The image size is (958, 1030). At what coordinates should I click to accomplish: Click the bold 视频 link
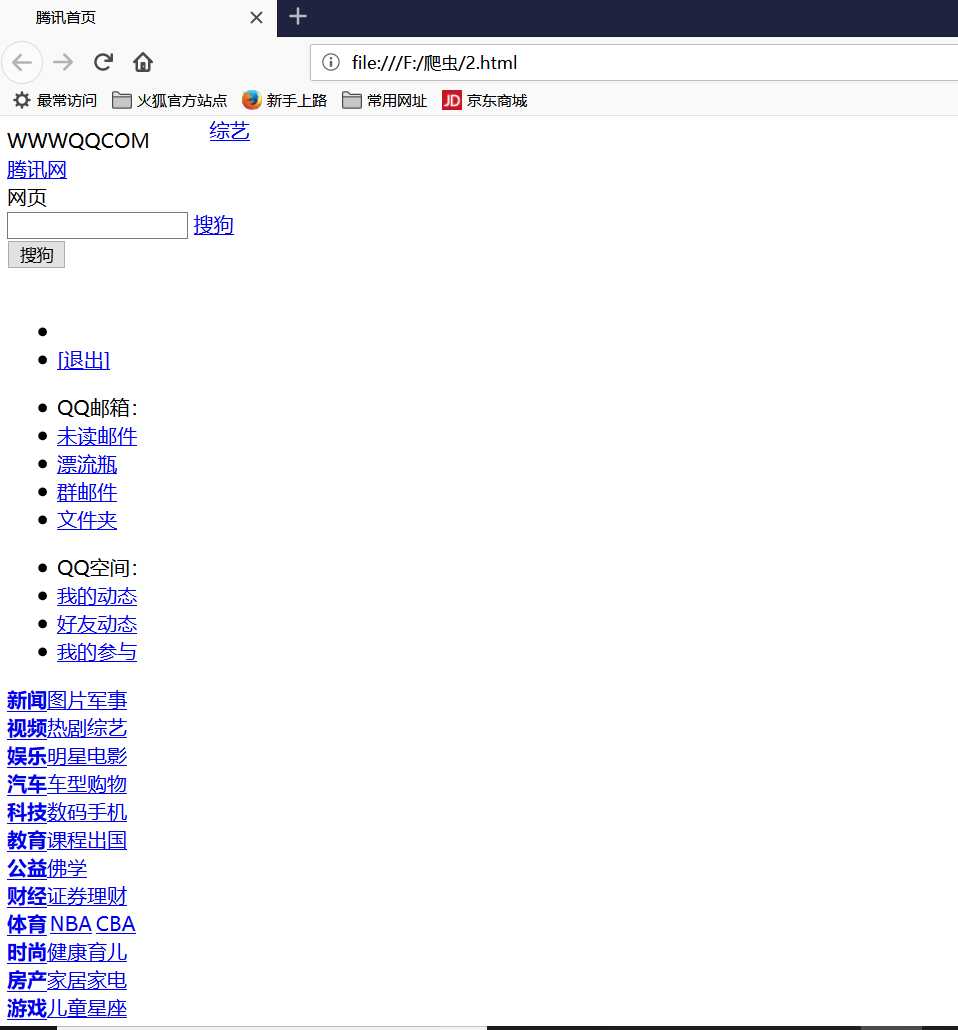click(27, 728)
